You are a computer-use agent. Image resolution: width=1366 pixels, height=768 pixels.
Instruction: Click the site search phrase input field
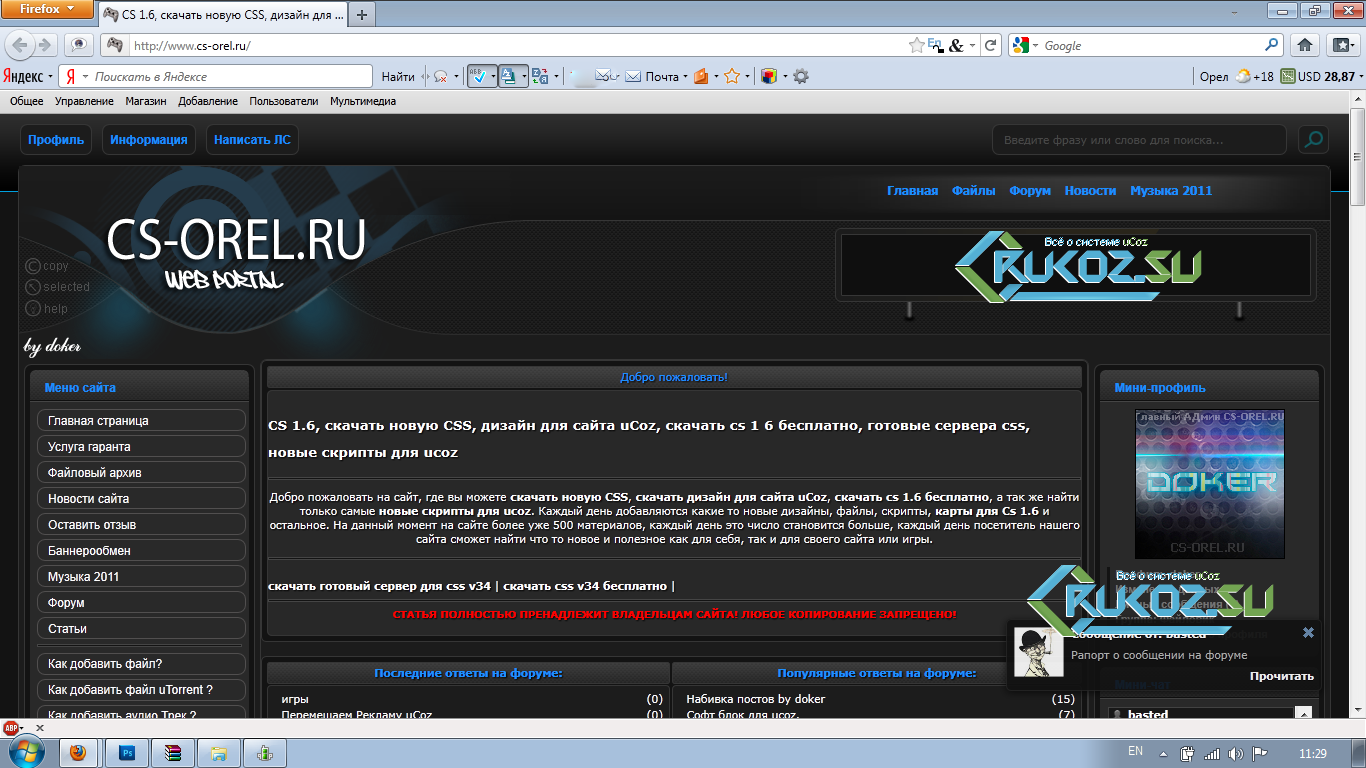[x=1140, y=140]
